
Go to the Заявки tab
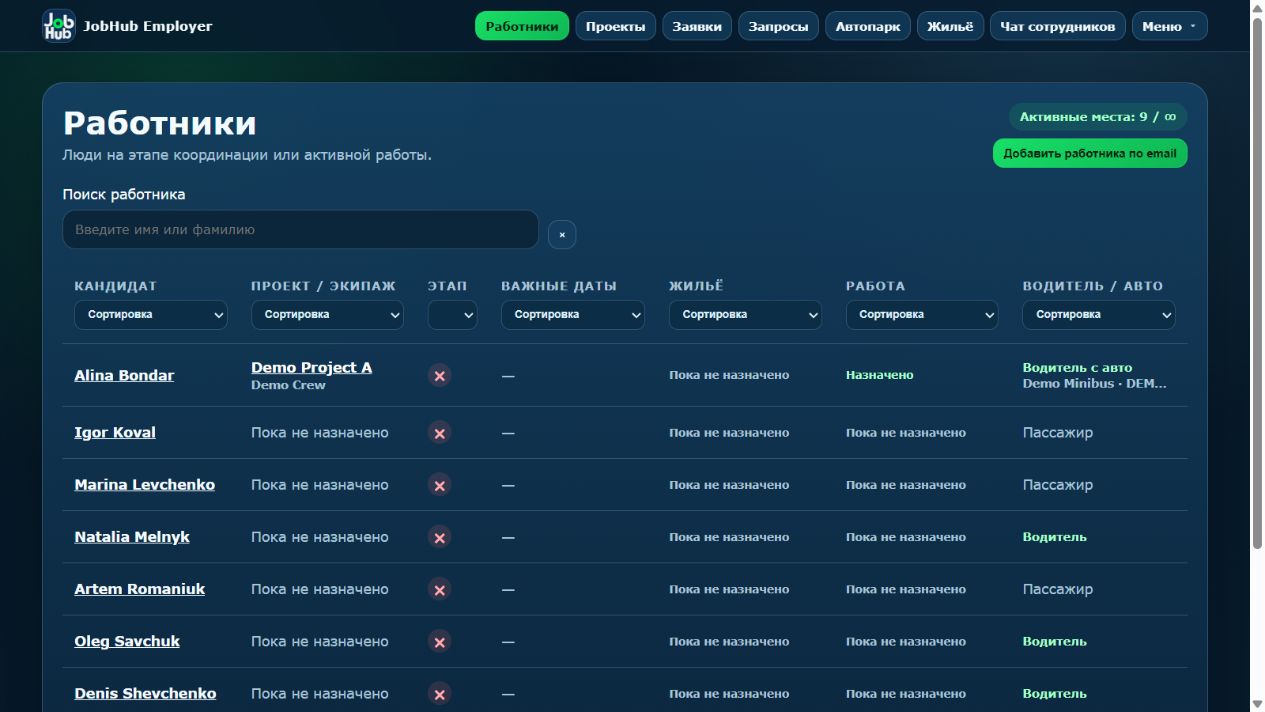point(697,26)
